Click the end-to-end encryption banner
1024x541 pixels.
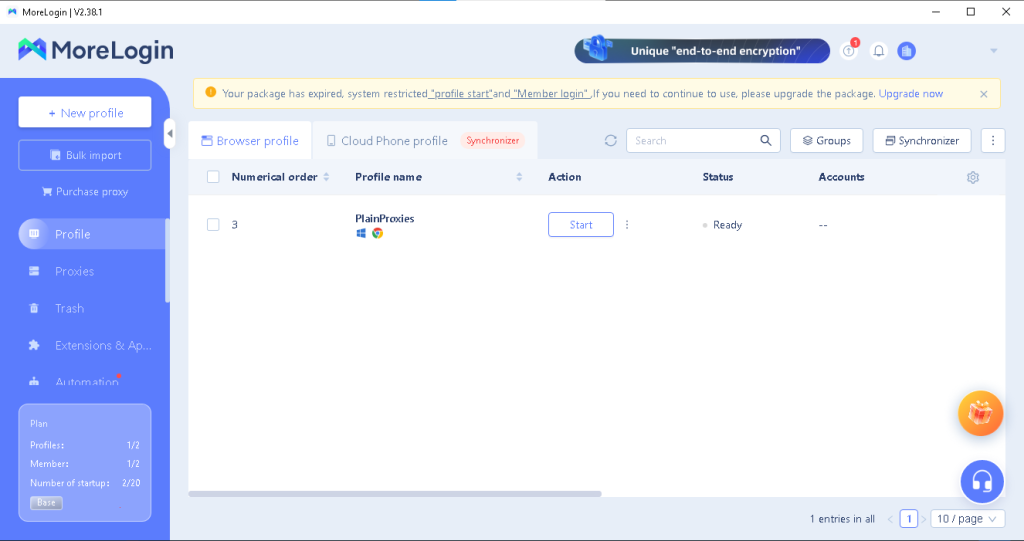(x=702, y=50)
